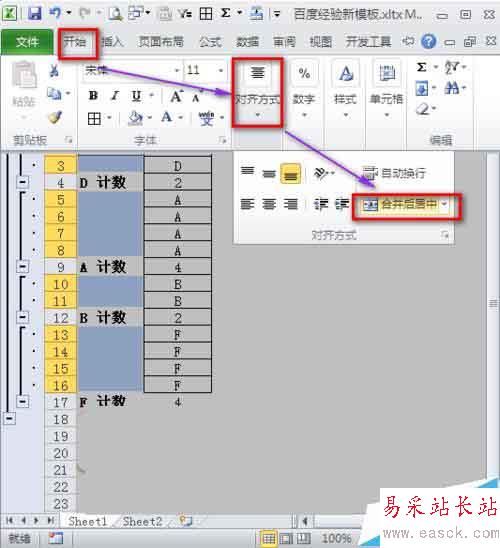Viewport: 500px width, 548px height.
Task: Click the 100% zoom level
Action: point(336,538)
